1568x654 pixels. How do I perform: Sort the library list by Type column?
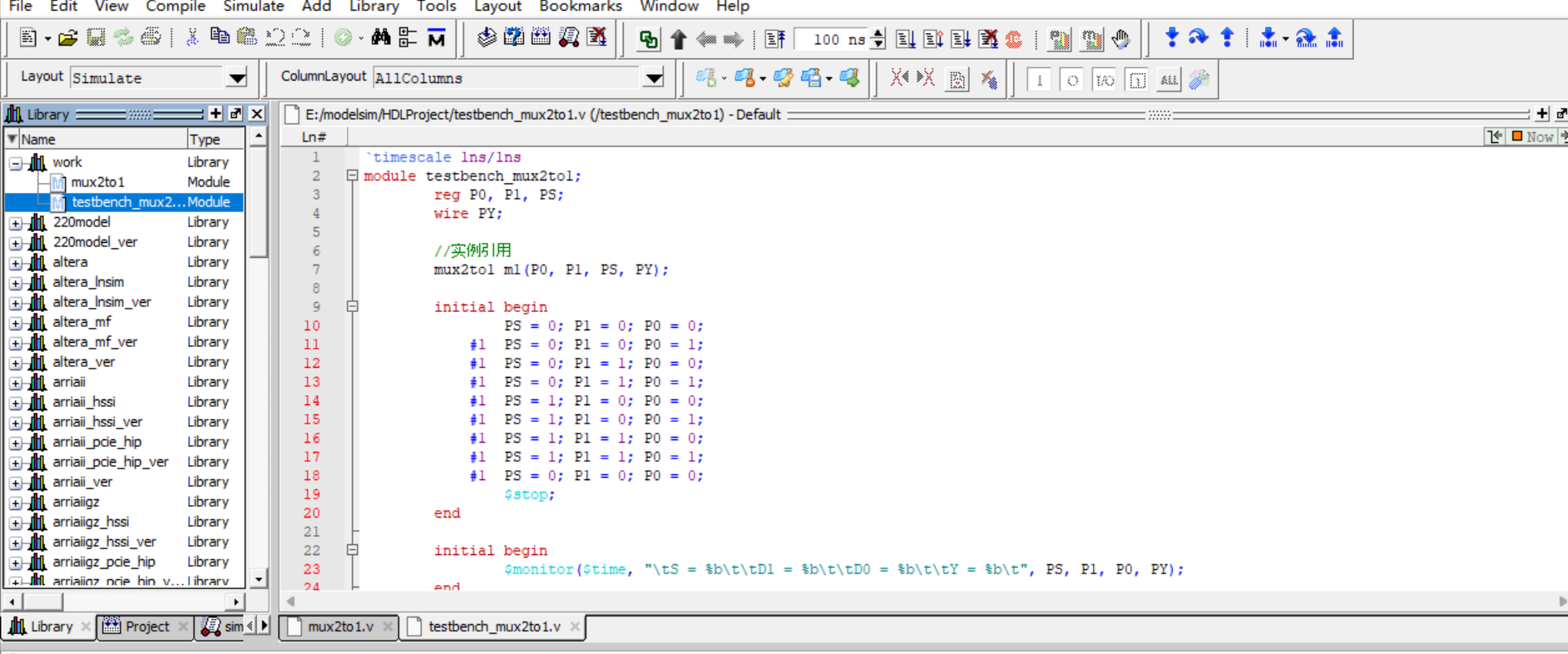tap(216, 139)
